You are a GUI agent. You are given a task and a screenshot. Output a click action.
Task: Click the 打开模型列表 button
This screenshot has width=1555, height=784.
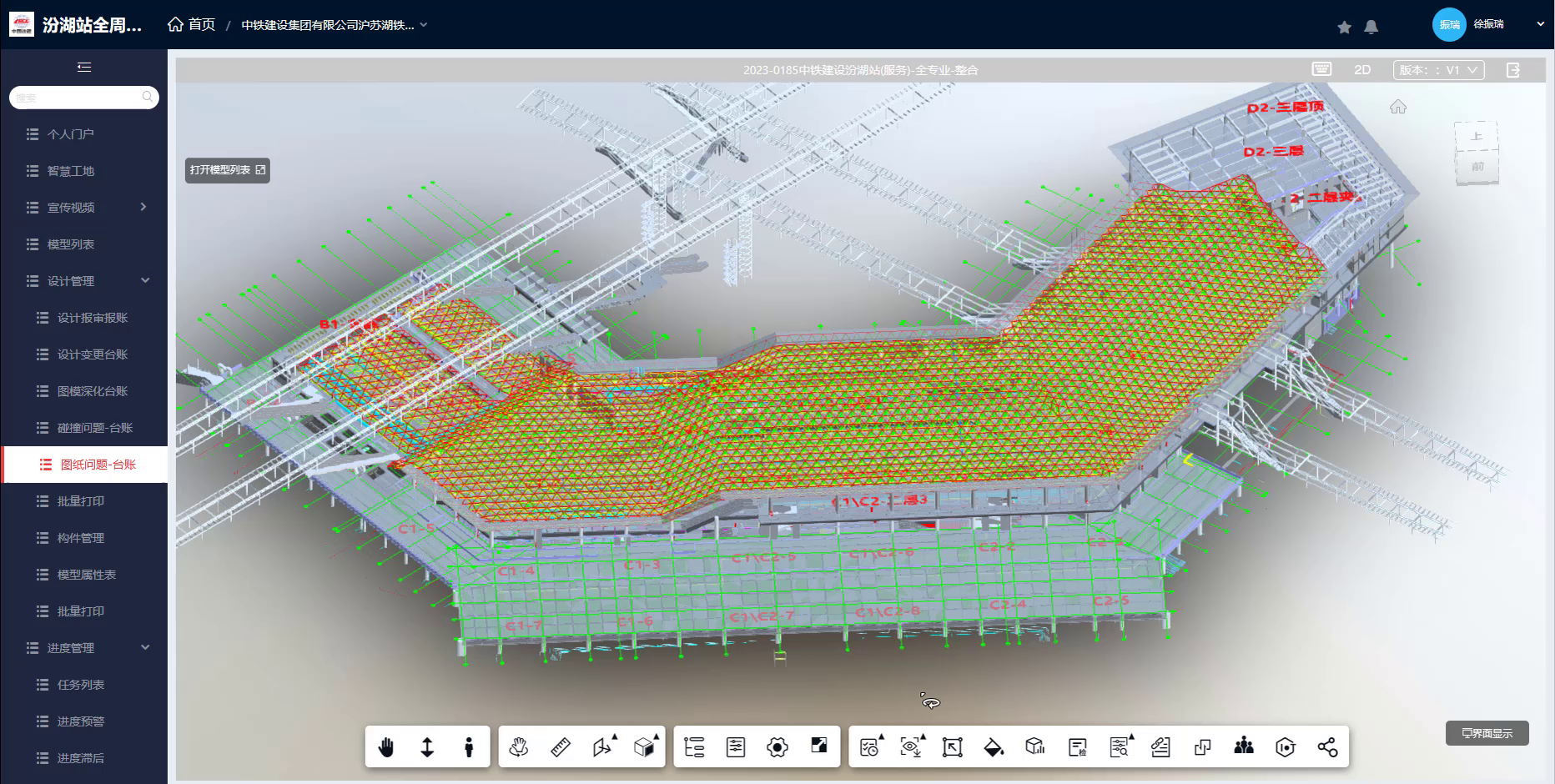coord(227,170)
